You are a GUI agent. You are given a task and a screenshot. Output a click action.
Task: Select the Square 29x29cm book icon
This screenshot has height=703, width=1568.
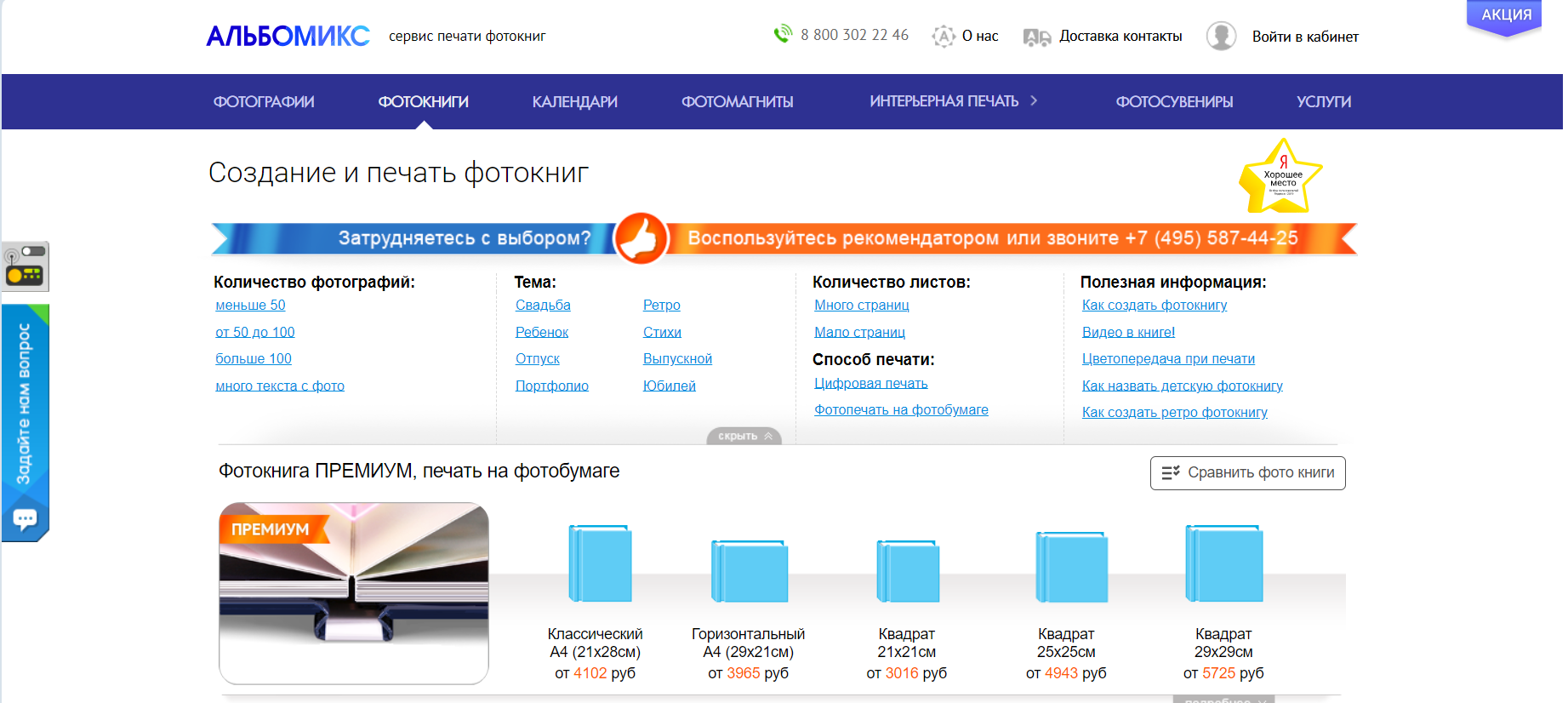tap(1223, 563)
